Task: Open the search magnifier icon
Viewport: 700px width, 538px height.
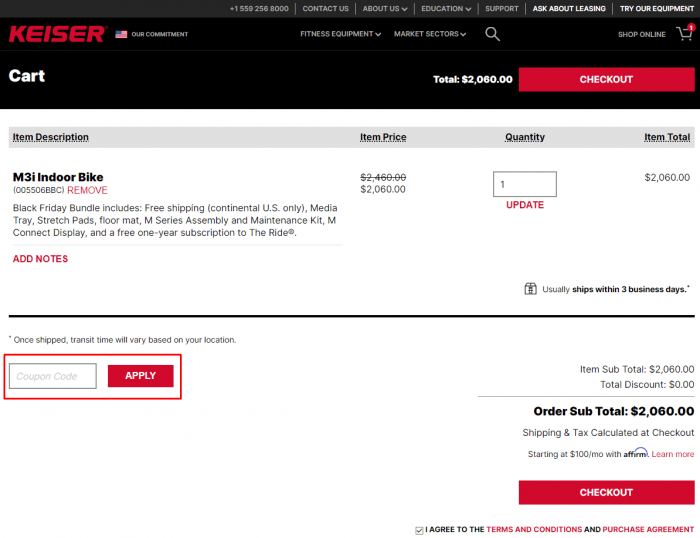Action: coord(492,34)
